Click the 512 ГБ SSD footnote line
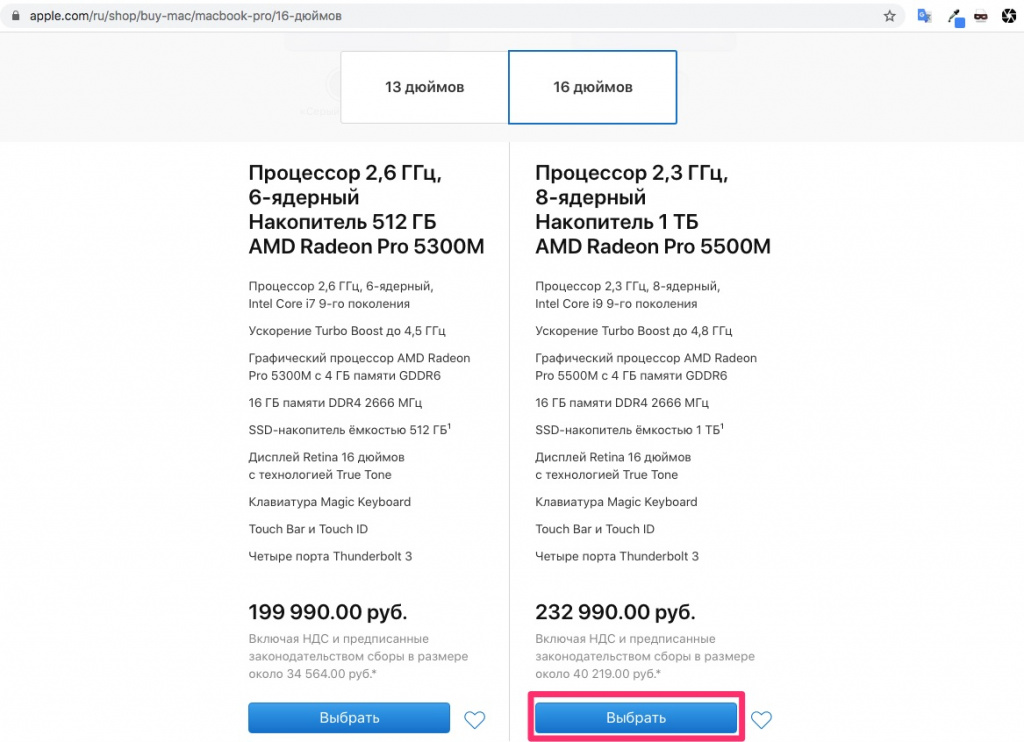 [x=345, y=430]
